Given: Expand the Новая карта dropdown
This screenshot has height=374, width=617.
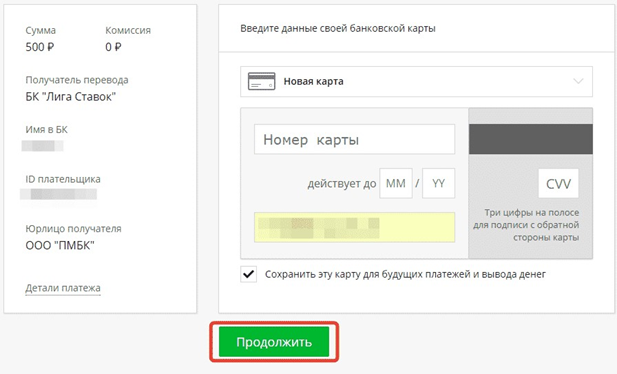Looking at the screenshot, I should 416,81.
